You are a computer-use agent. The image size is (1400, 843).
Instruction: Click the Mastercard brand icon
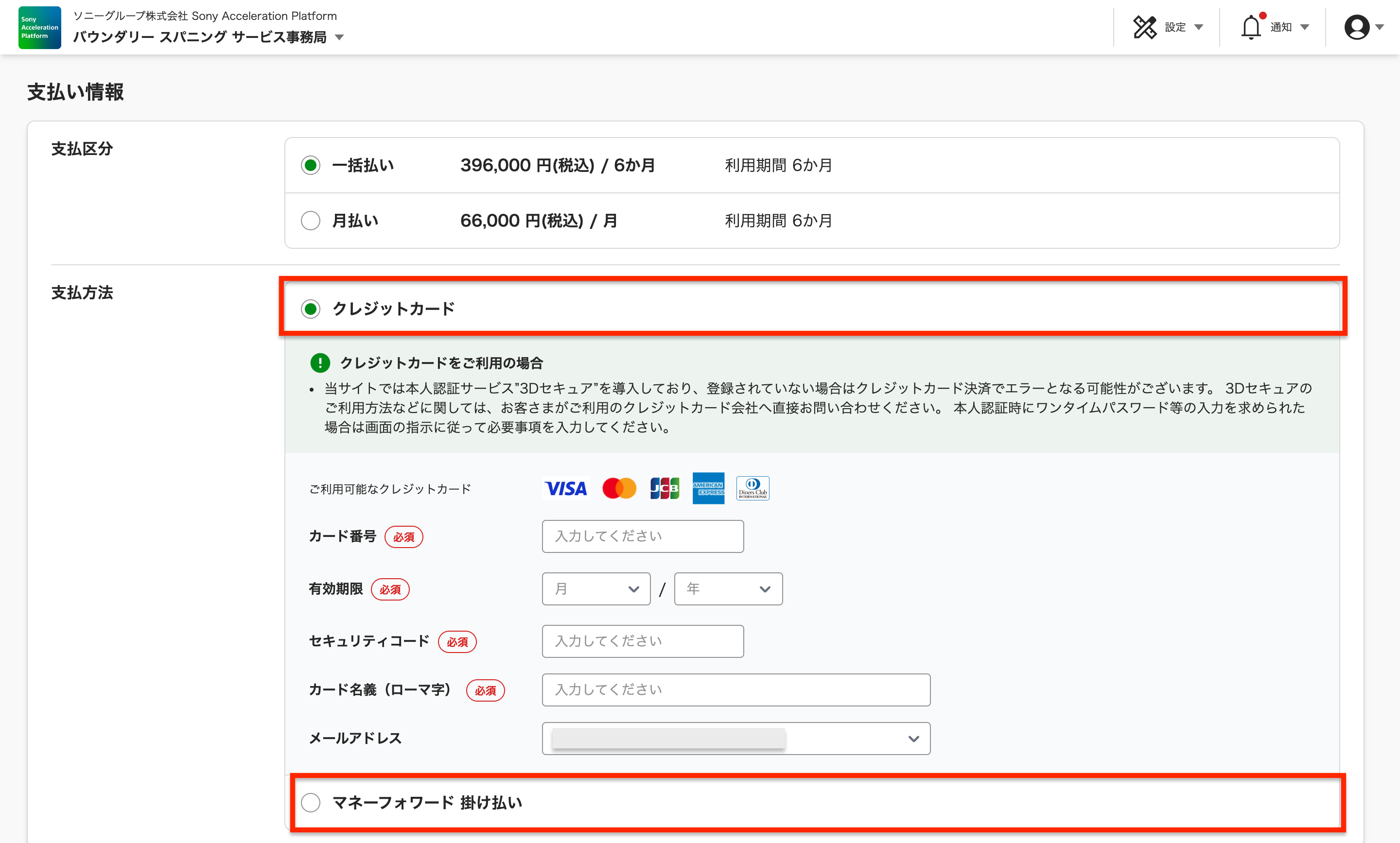(x=619, y=488)
